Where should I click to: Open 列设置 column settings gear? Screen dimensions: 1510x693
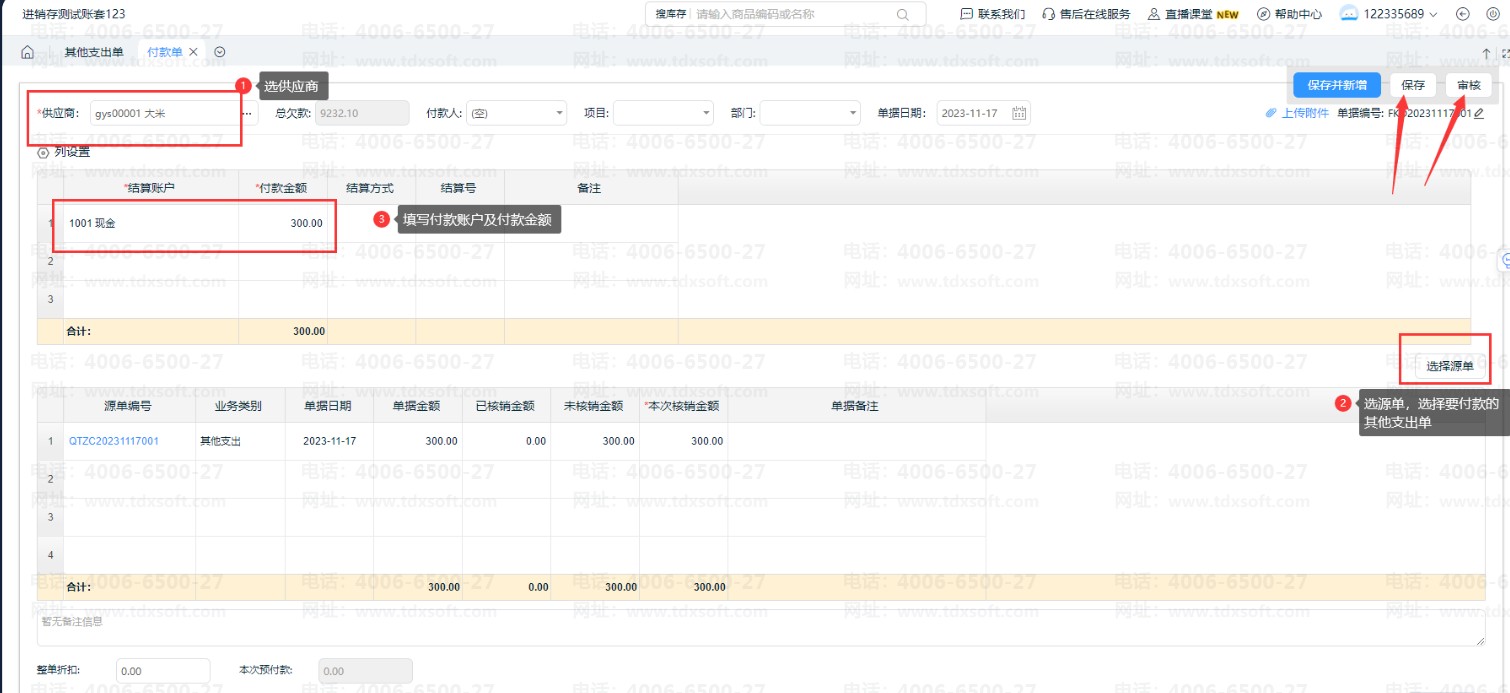pos(43,153)
